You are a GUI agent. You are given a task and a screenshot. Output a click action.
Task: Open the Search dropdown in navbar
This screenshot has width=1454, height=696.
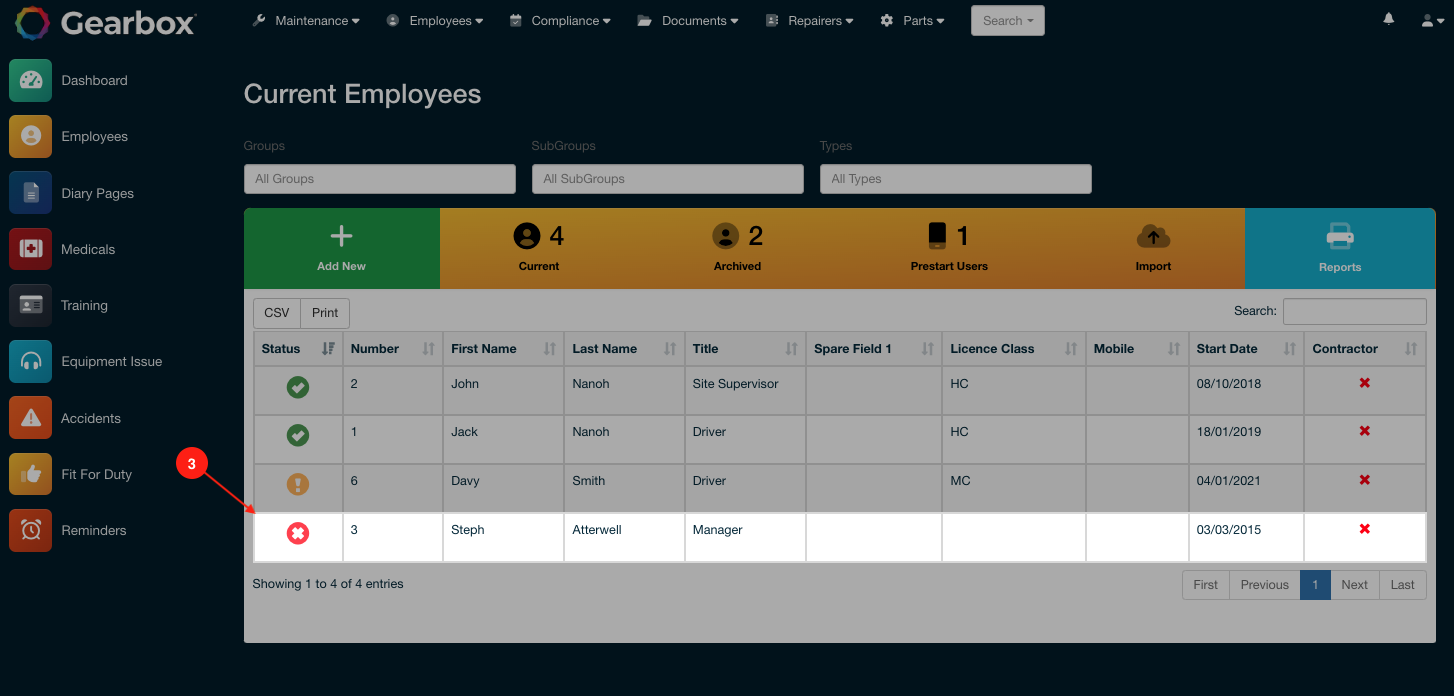(1007, 21)
